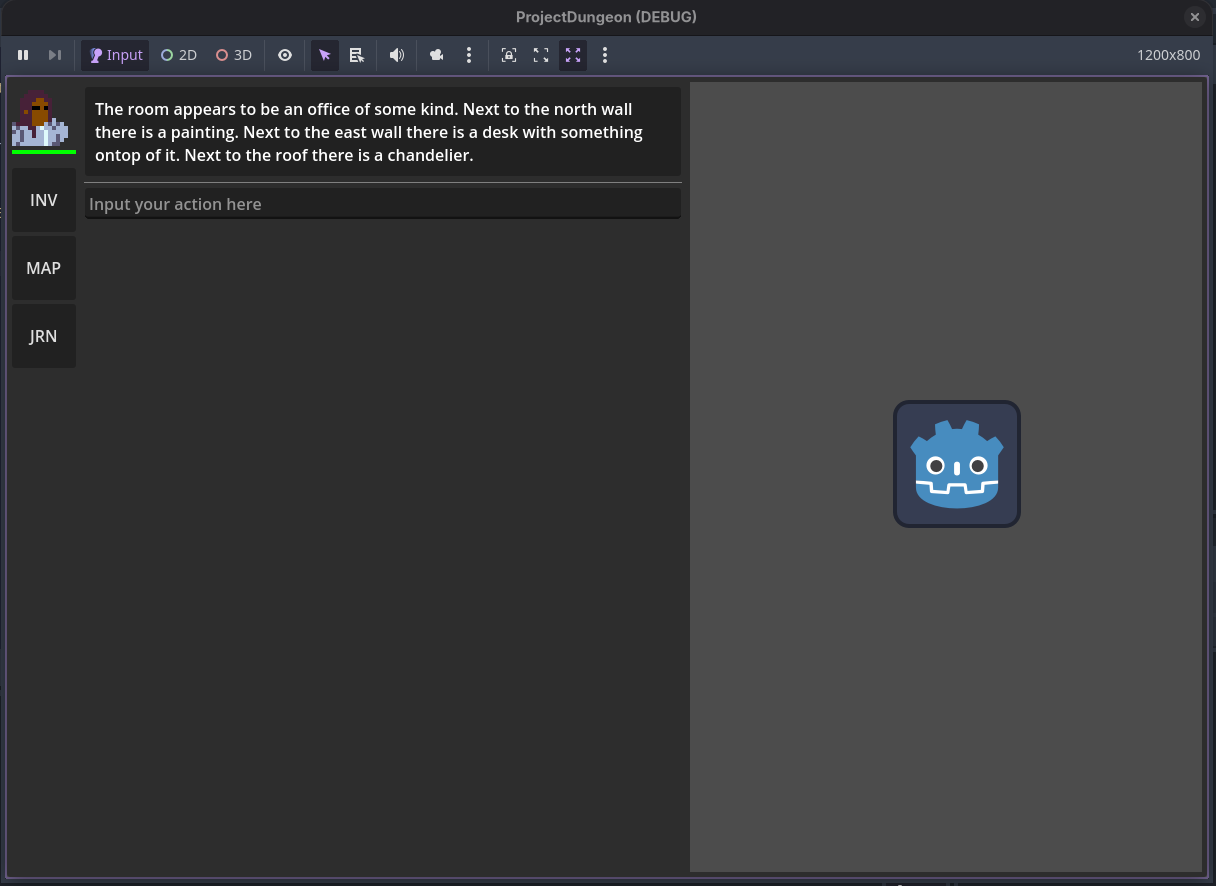Select the cursor picking tool icon
1216x886 pixels.
click(324, 55)
